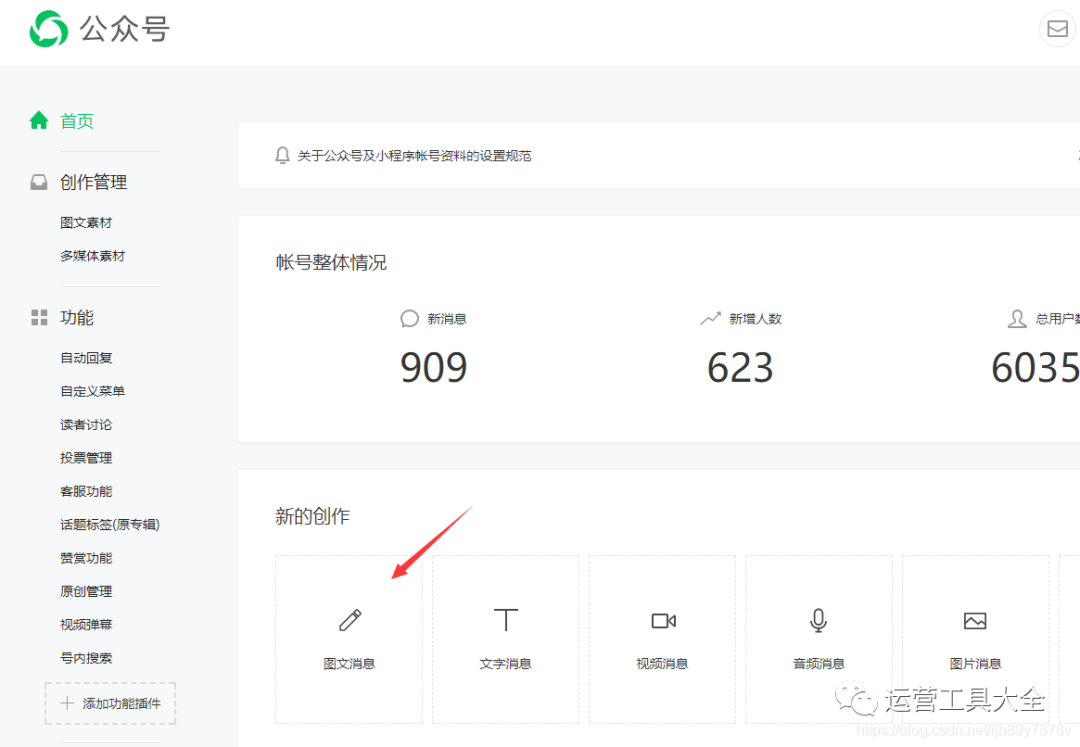Click the trend arrow icon beside 新增人数
The width and height of the screenshot is (1080, 747).
pos(711,318)
